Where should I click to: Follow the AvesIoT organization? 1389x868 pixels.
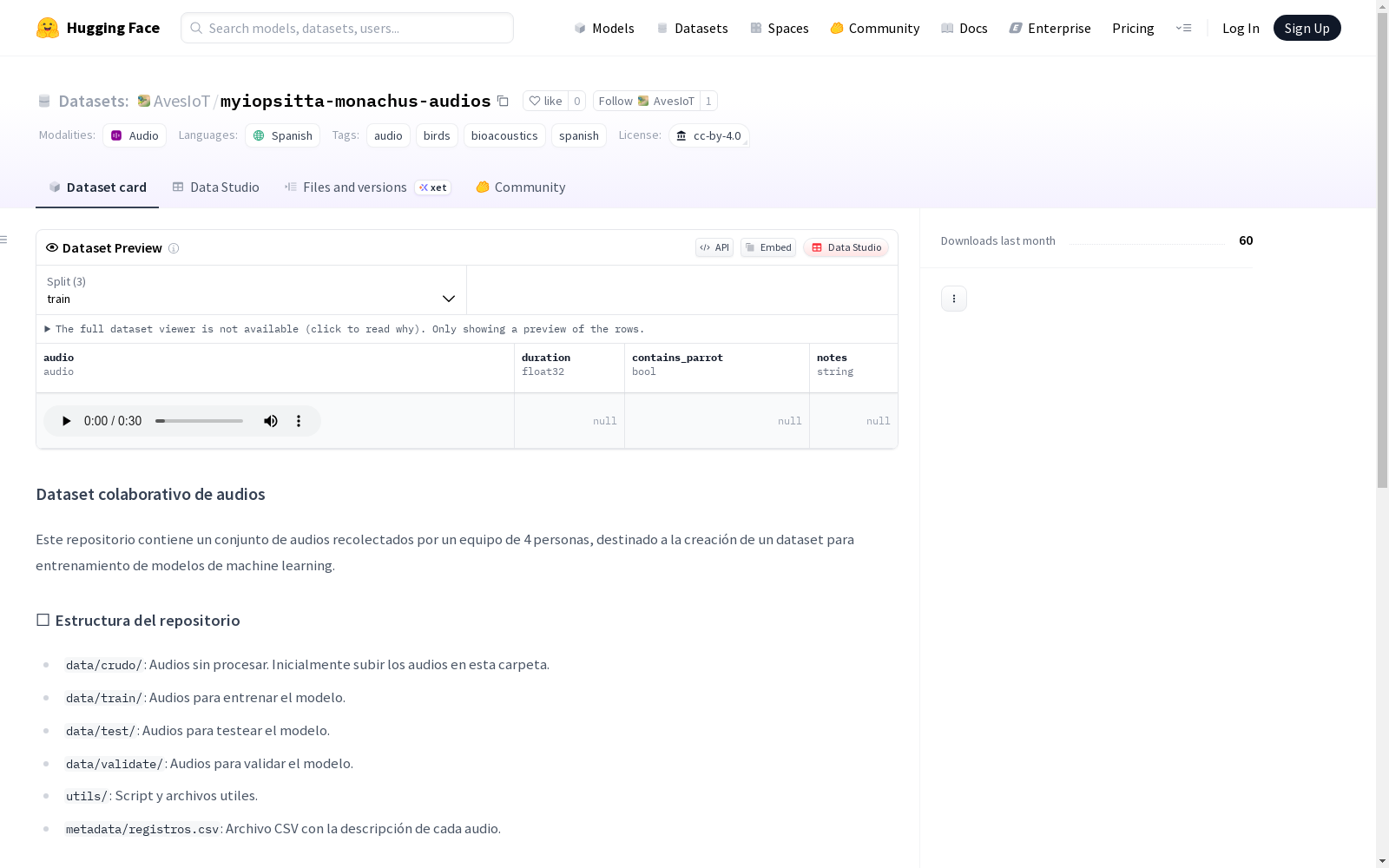click(x=647, y=101)
